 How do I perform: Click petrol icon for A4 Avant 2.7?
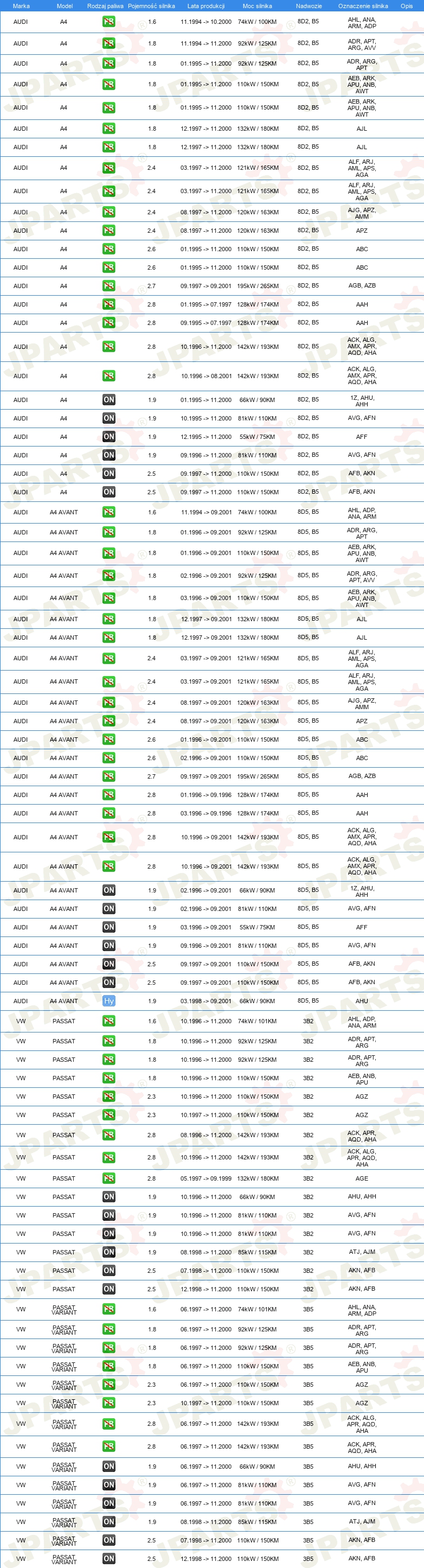108,776
